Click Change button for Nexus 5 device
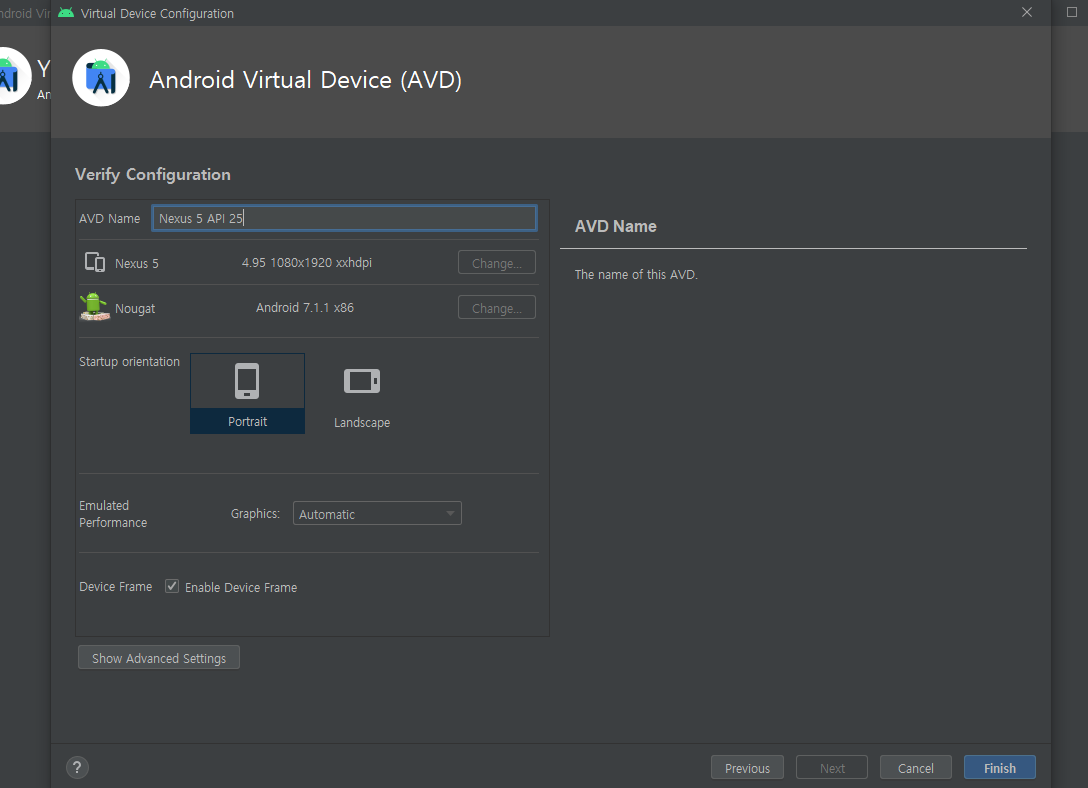The height and width of the screenshot is (788, 1088). pos(497,263)
